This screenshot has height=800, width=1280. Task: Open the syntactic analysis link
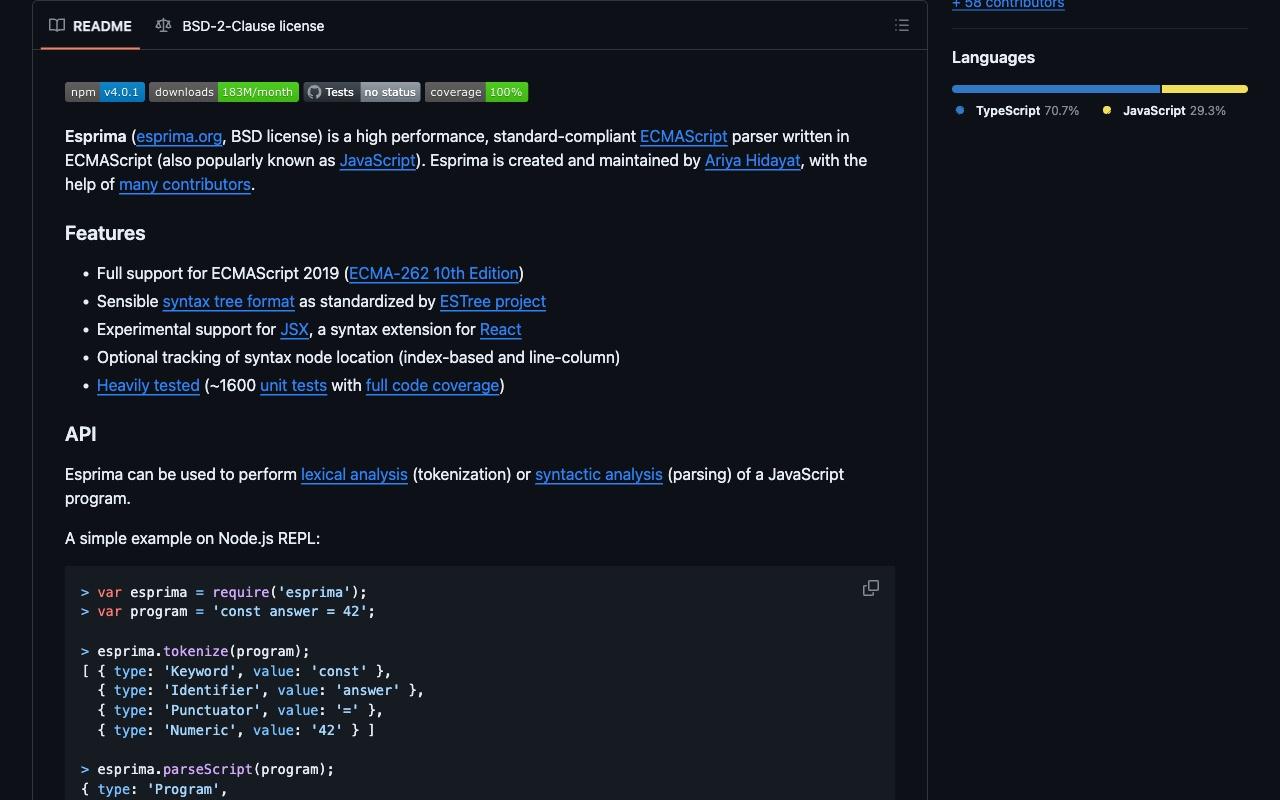click(599, 474)
